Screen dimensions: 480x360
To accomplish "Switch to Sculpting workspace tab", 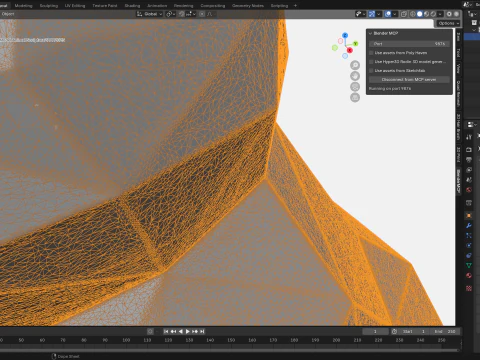I will [x=49, y=6].
